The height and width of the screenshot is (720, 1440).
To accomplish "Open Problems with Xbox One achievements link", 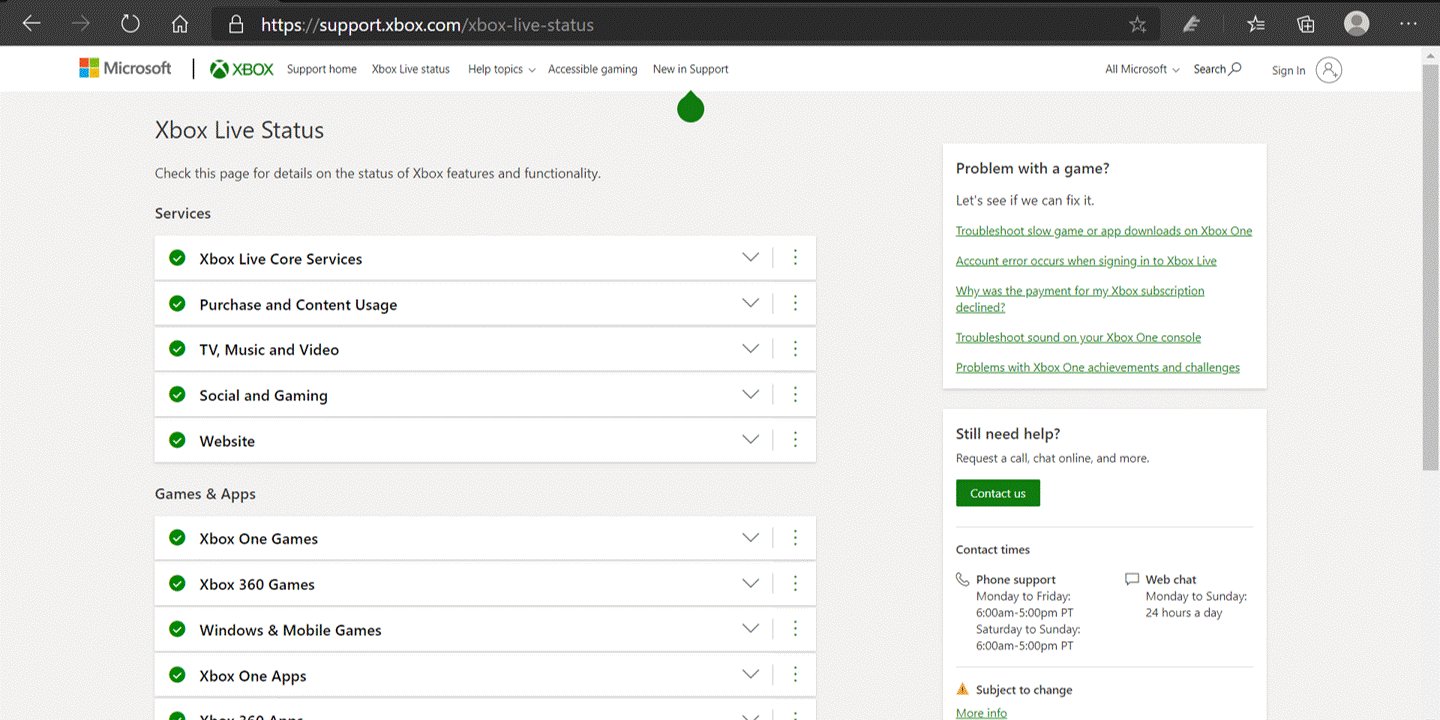I will click(x=1098, y=368).
